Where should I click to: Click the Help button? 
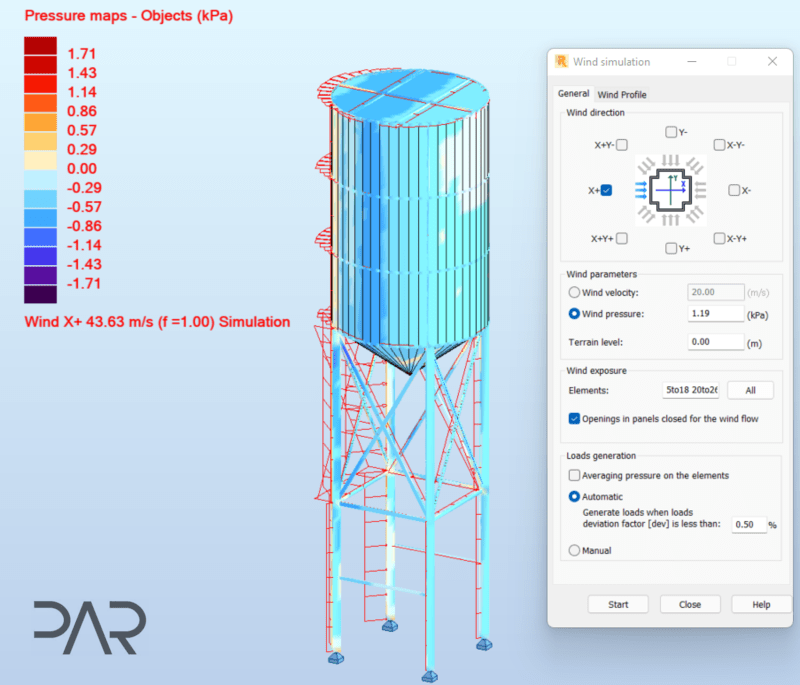coord(761,604)
